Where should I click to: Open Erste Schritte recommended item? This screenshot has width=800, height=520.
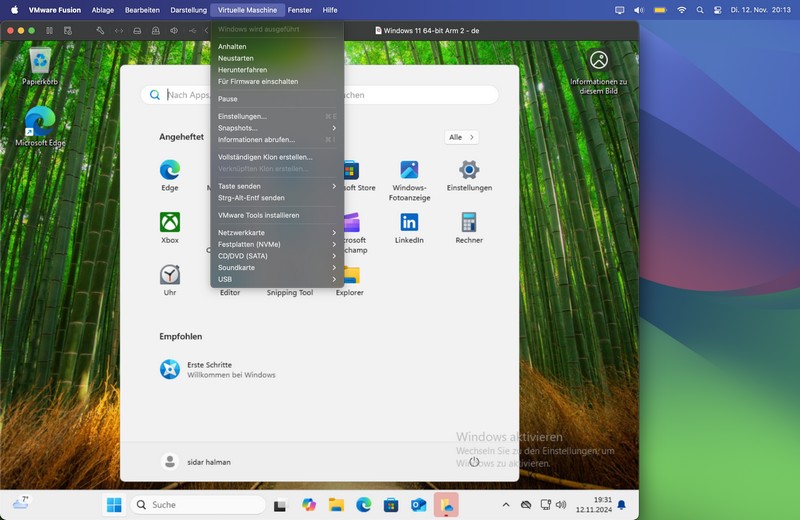click(x=218, y=369)
